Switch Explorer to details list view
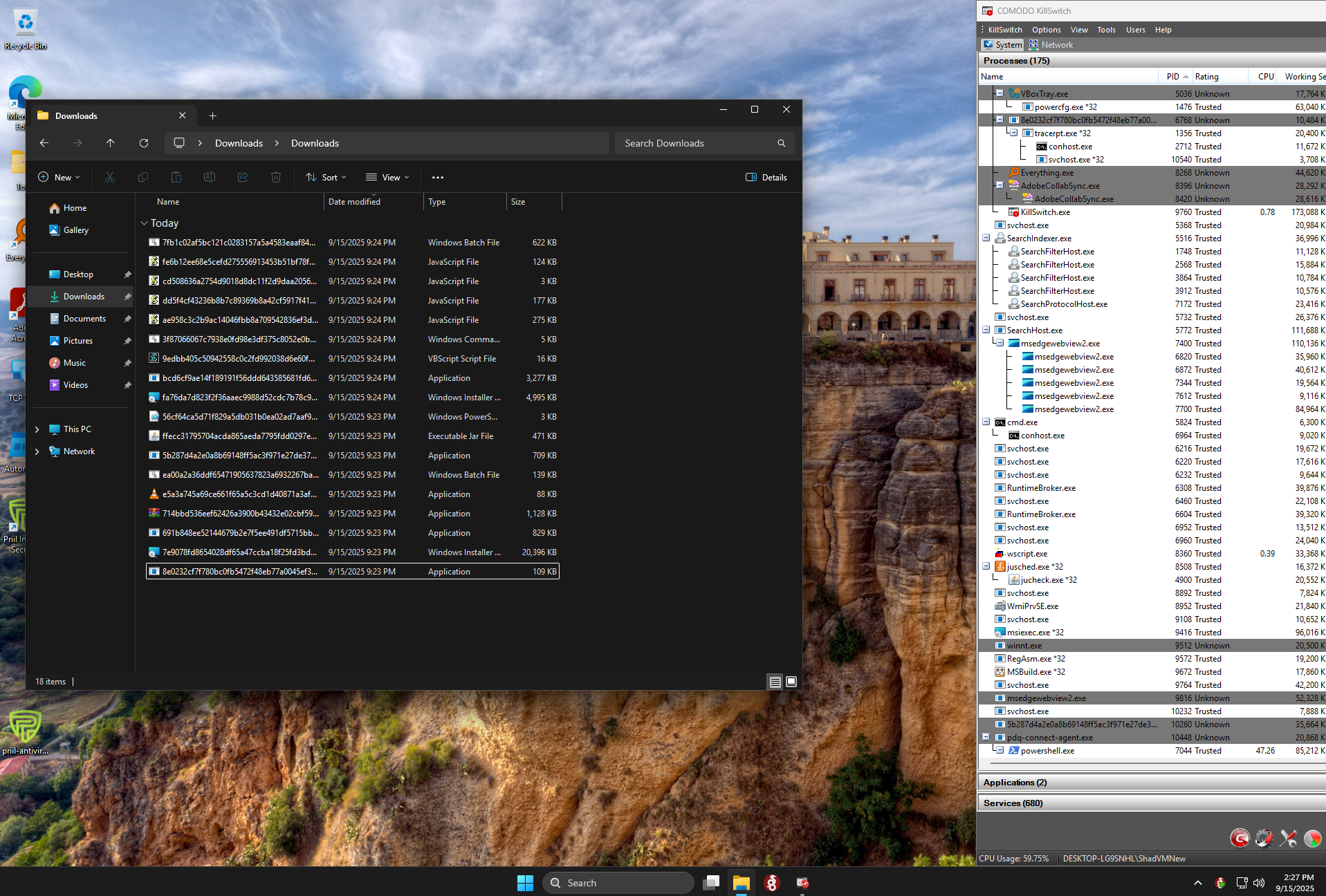The image size is (1326, 896). pyautogui.click(x=775, y=682)
